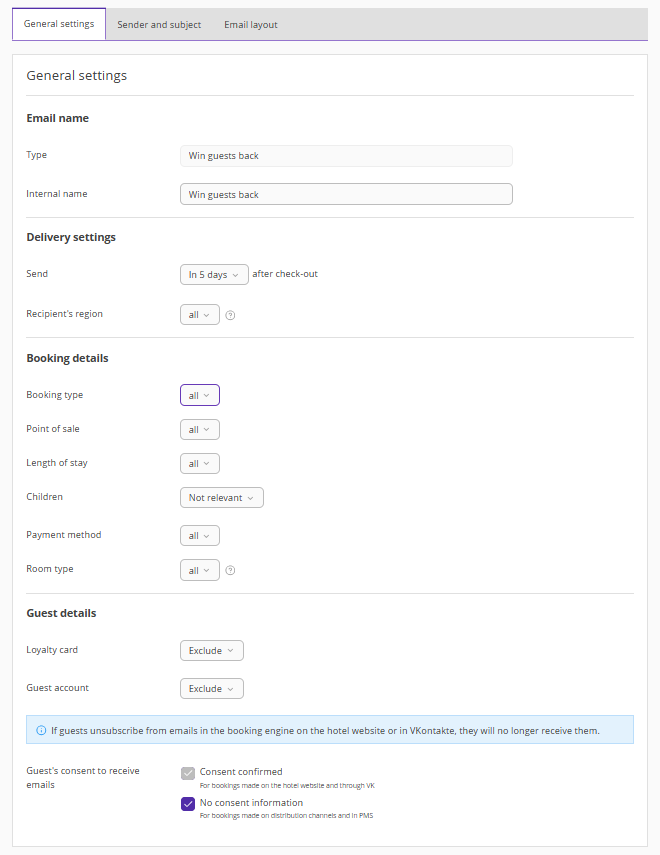Click help icon beside Room type dropdown
The width and height of the screenshot is (660, 855).
pyautogui.click(x=230, y=571)
